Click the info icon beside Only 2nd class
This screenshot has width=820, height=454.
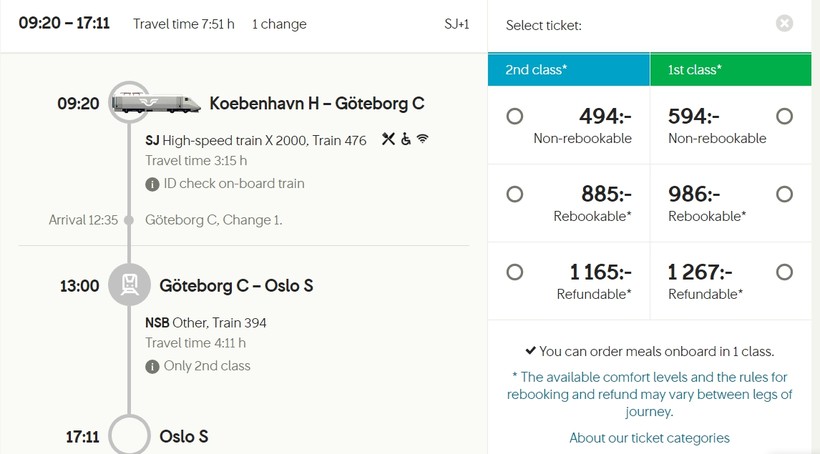(x=152, y=367)
